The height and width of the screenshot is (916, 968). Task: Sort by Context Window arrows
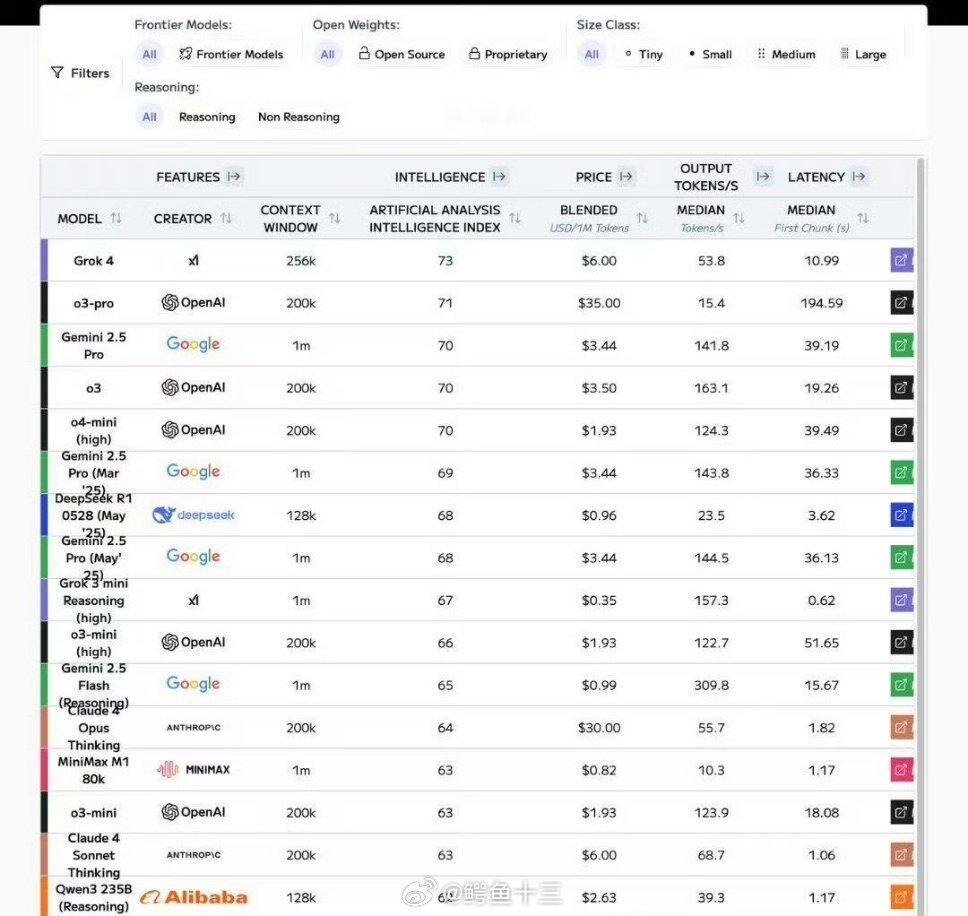[335, 219]
